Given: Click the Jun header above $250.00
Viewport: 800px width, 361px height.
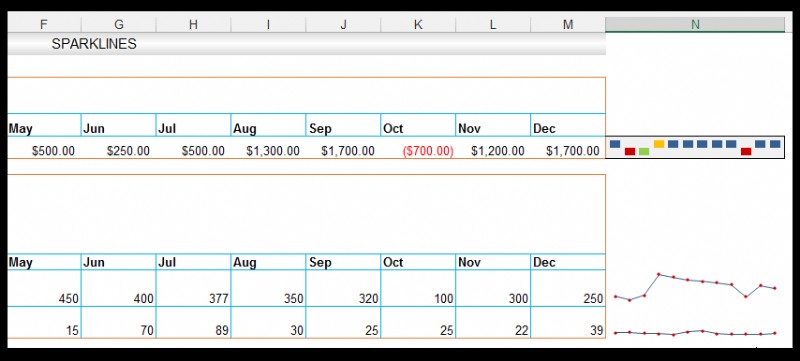Looking at the screenshot, I should (x=118, y=125).
